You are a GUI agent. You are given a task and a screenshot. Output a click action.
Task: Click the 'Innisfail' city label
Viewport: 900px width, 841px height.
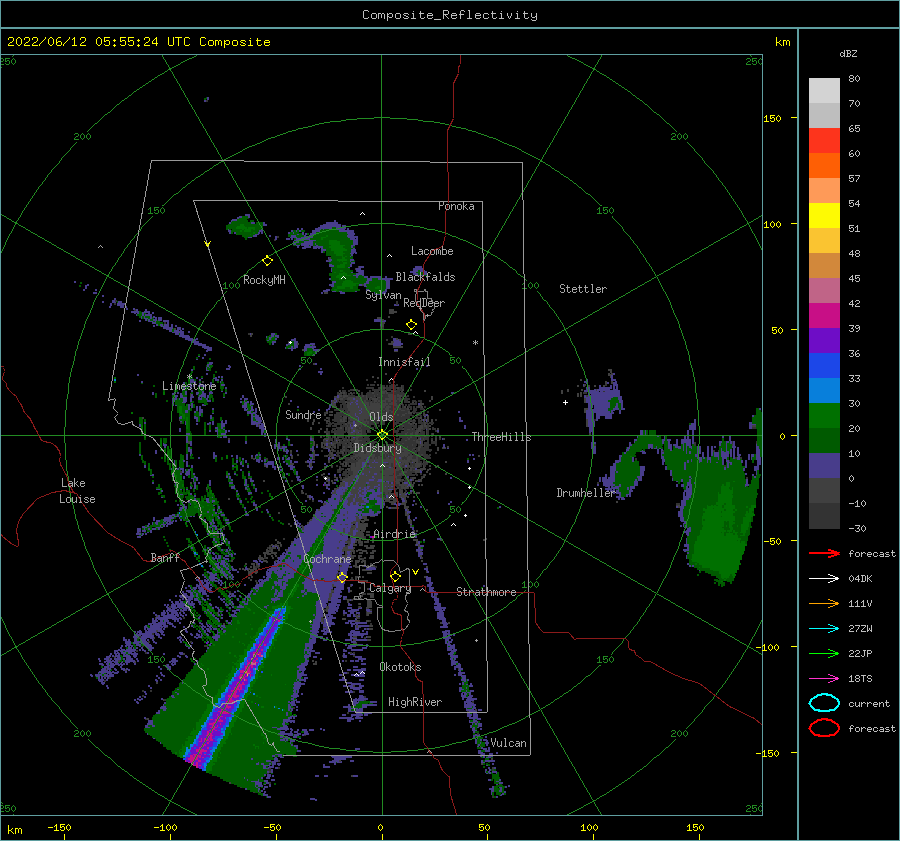coord(404,362)
